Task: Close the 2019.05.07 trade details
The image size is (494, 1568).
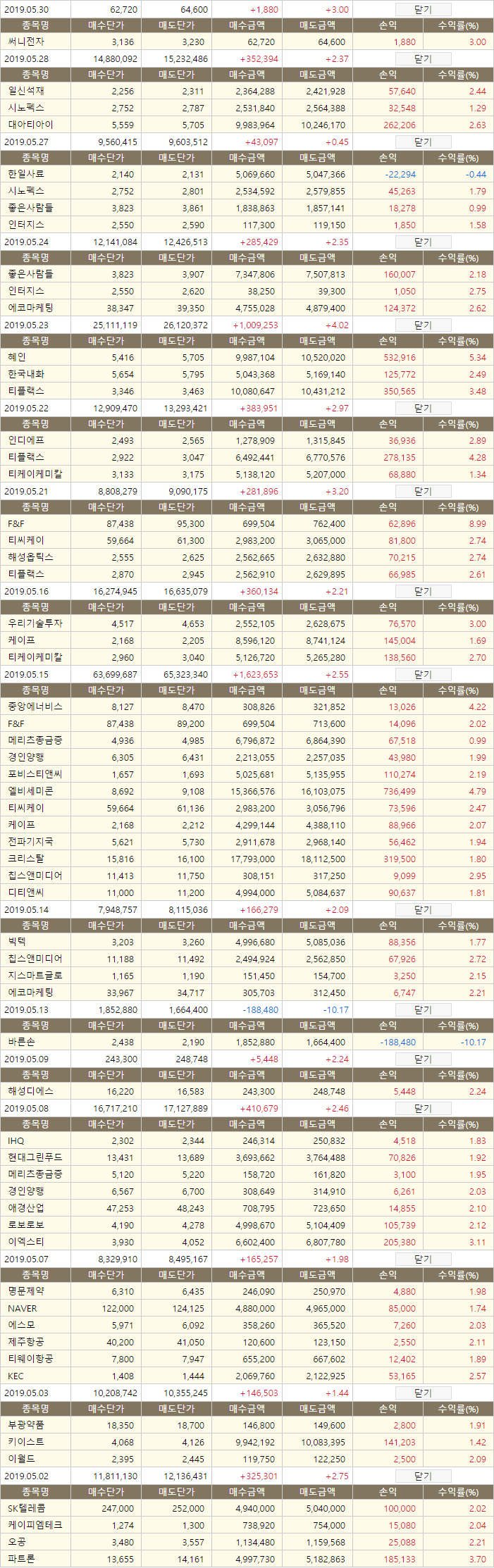Action: [x=423, y=1259]
